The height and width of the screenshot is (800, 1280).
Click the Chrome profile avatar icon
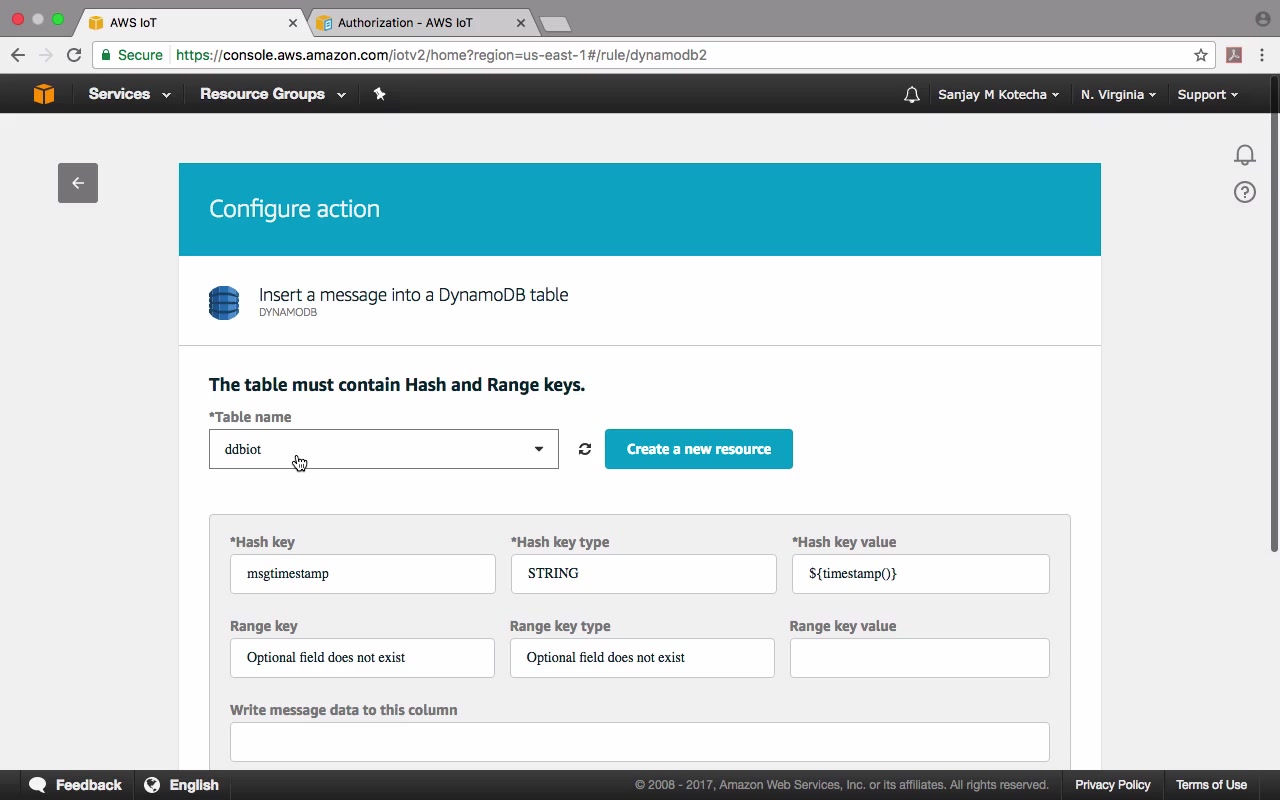(x=1262, y=19)
